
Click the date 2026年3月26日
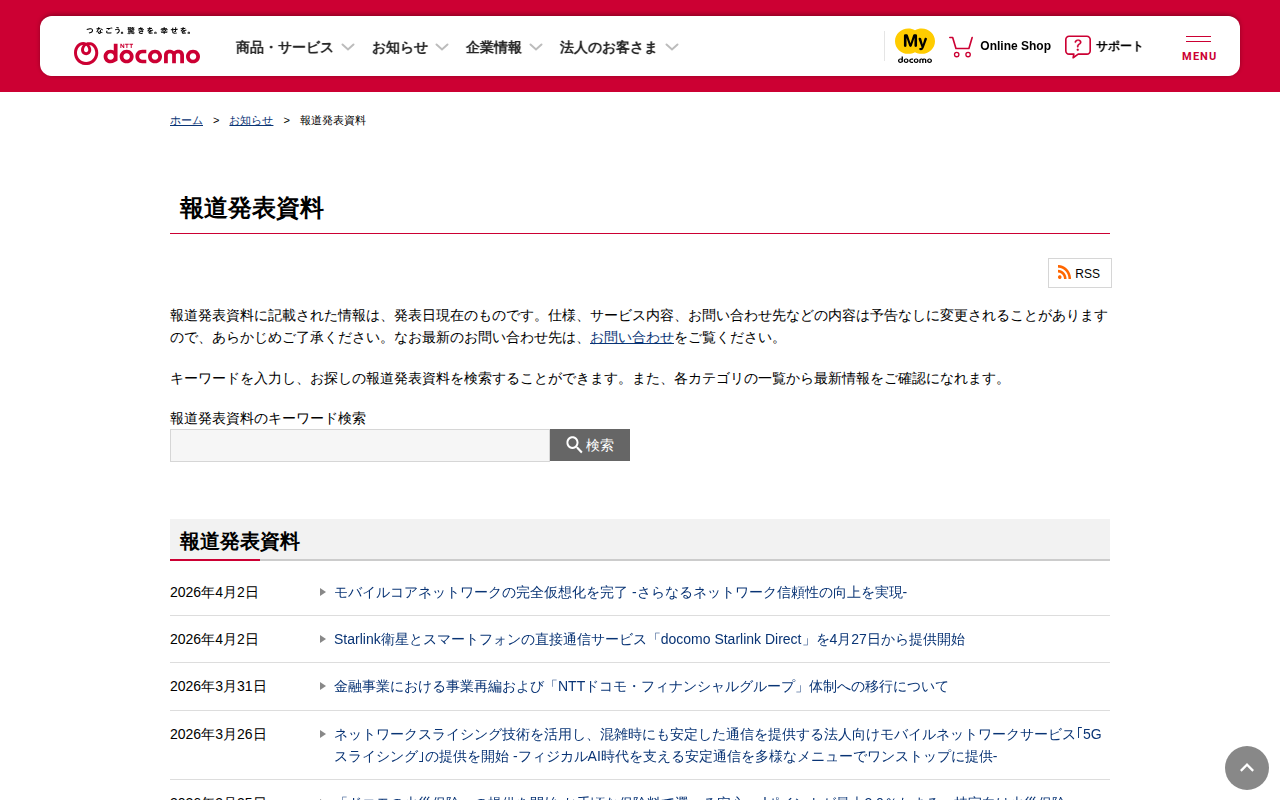tap(218, 734)
